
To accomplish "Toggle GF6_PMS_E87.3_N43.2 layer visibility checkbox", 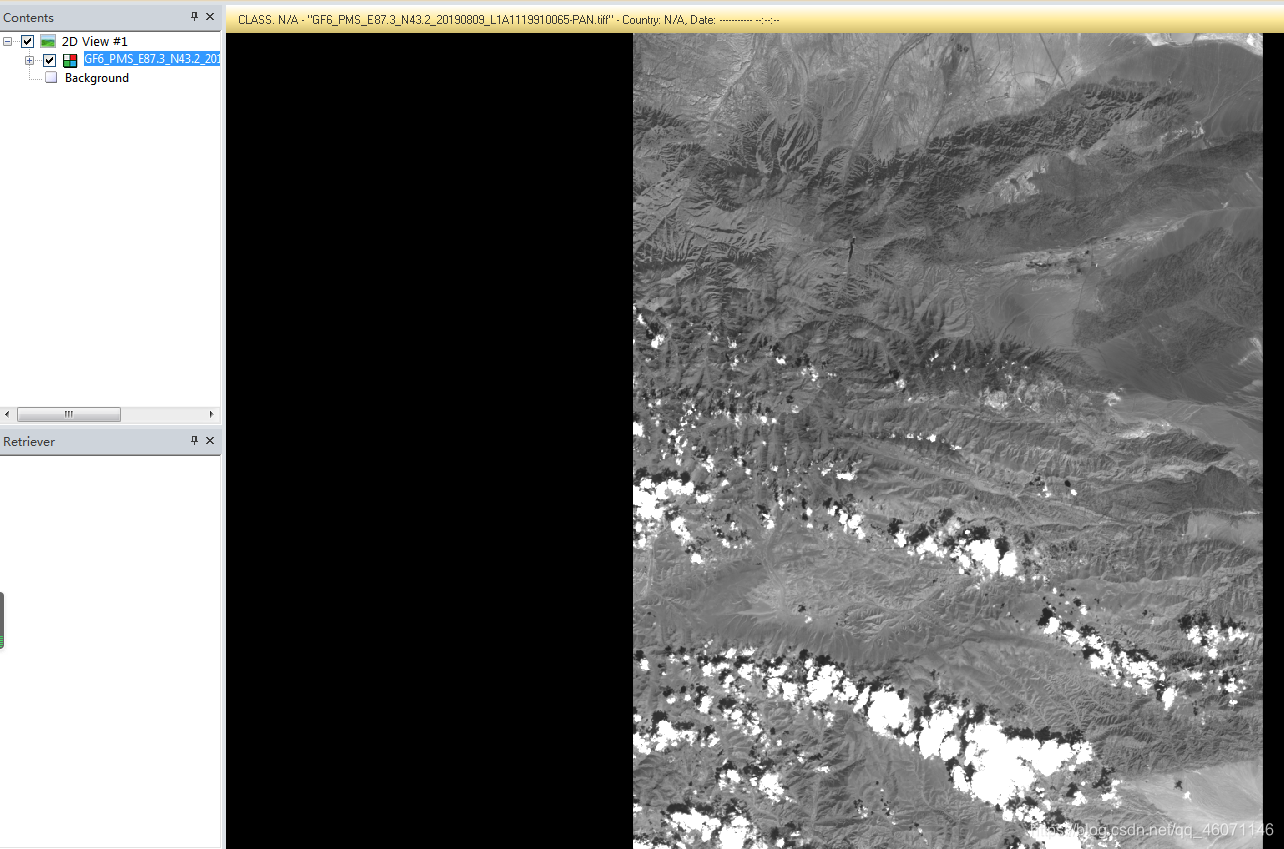I will pos(50,60).
